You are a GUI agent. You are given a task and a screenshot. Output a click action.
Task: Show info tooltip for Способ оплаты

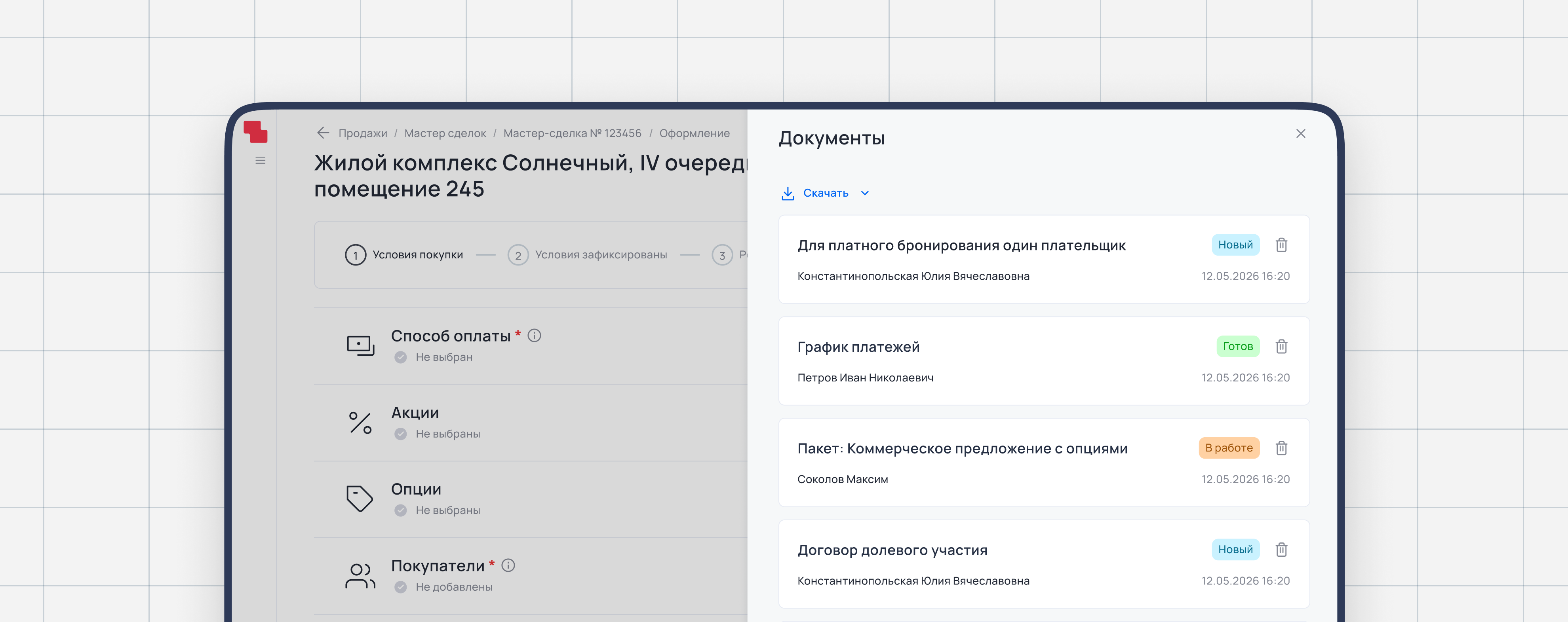(535, 336)
